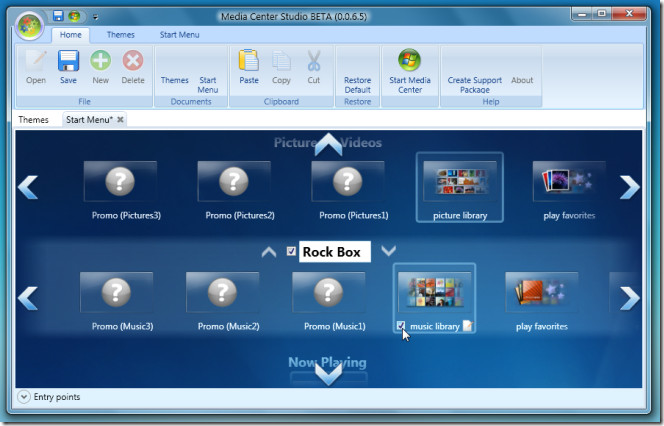Image resolution: width=664 pixels, height=426 pixels.
Task: Select Promo (Music3) placeholder tile
Action: (116, 292)
